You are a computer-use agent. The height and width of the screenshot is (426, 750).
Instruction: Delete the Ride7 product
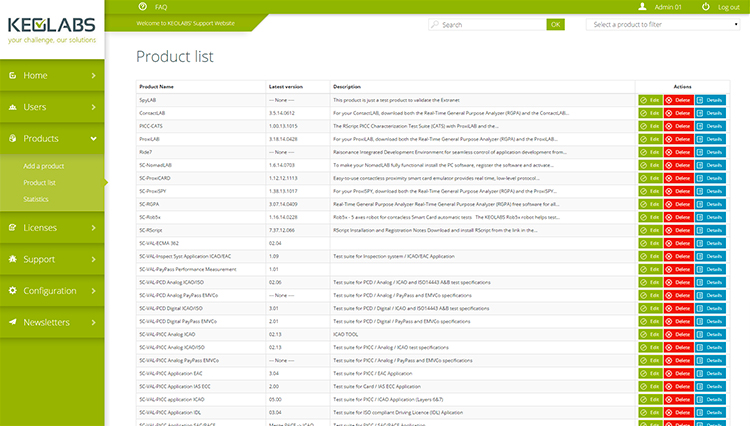pos(678,152)
